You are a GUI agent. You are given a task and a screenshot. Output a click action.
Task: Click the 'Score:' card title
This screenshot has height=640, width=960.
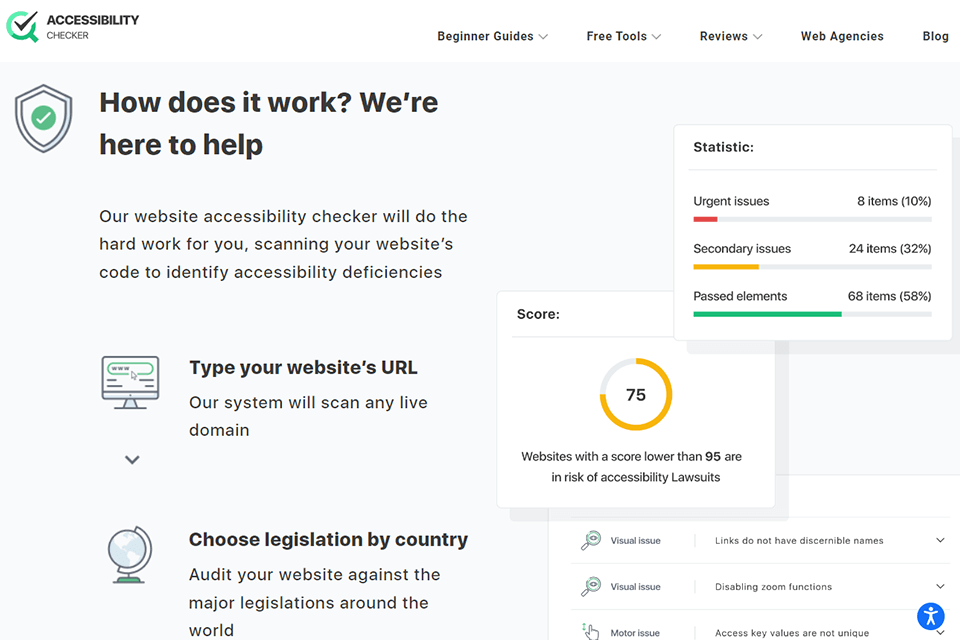click(x=538, y=314)
